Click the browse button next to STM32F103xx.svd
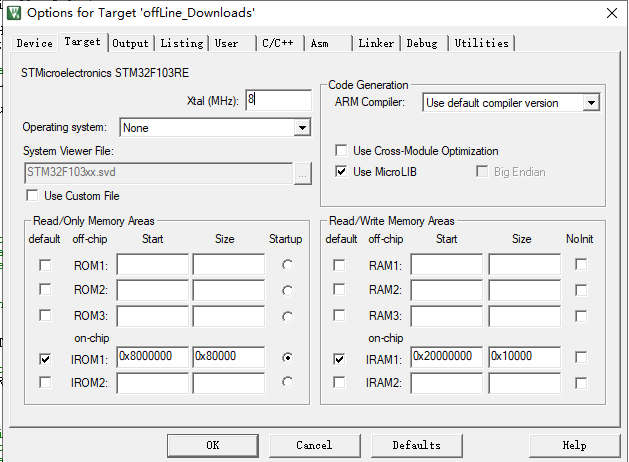 (303, 171)
